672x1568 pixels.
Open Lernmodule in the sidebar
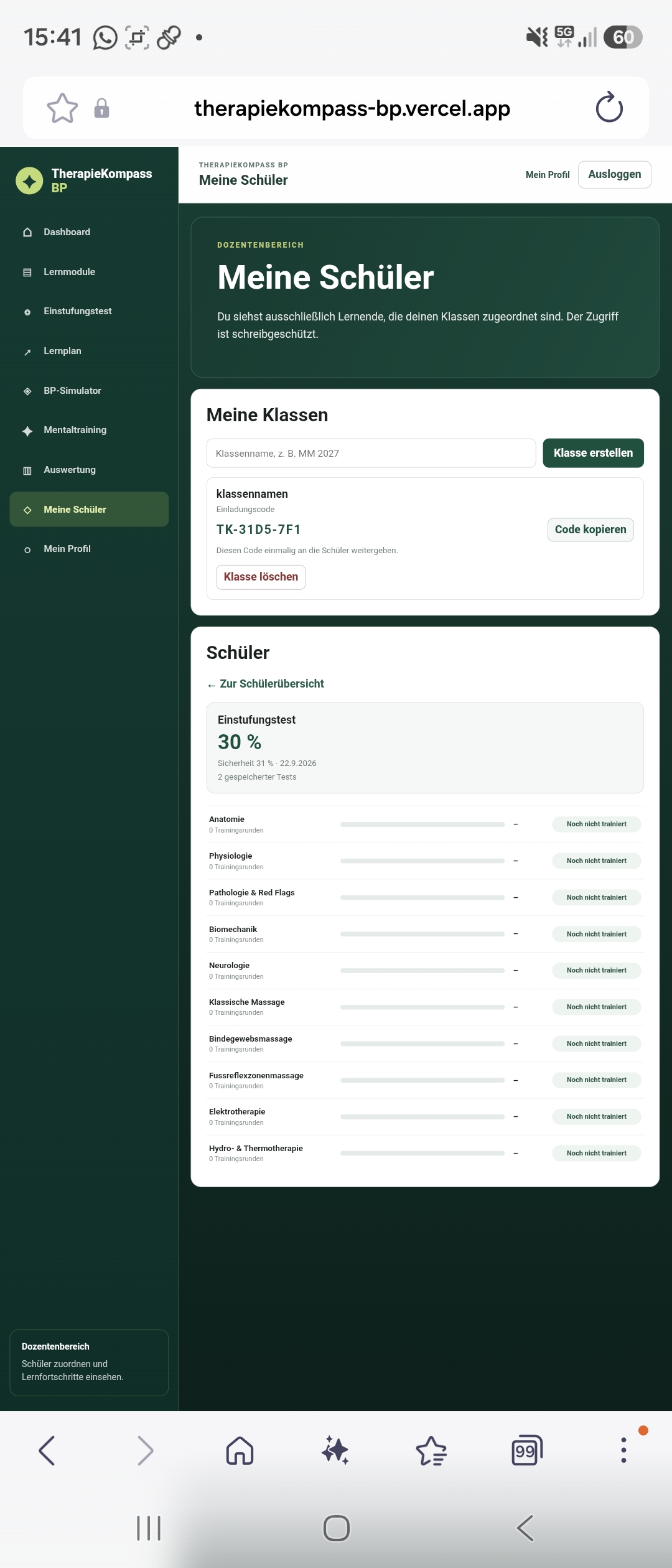coord(89,272)
